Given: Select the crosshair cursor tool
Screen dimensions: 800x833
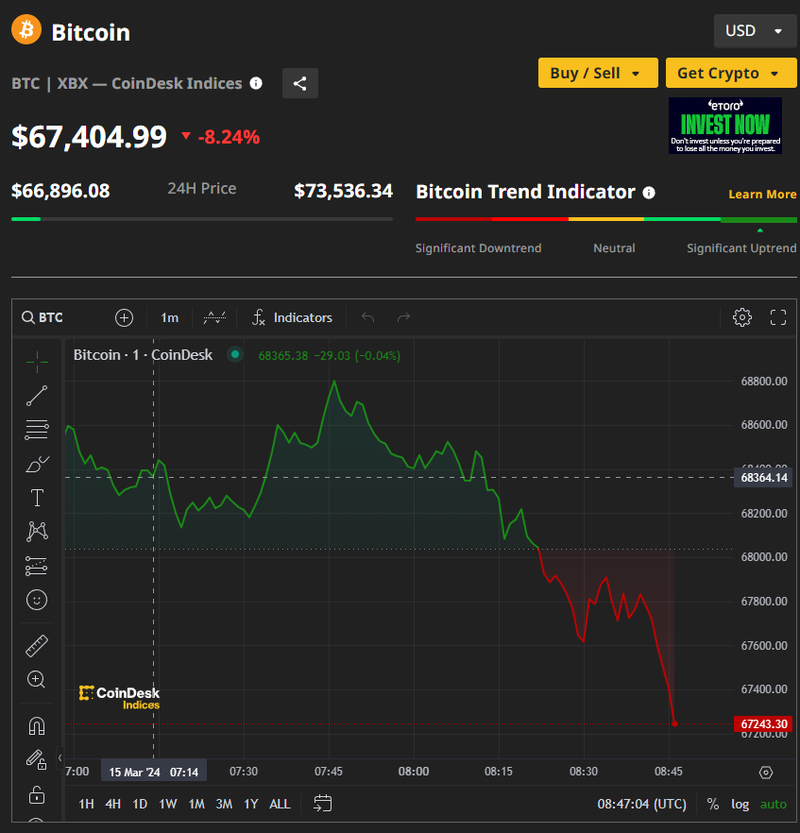Looking at the screenshot, I should point(37,361).
